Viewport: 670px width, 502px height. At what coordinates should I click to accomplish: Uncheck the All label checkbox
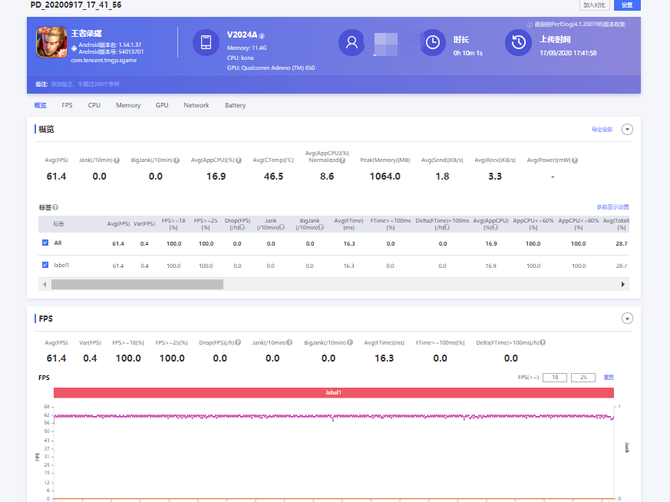pos(45,243)
